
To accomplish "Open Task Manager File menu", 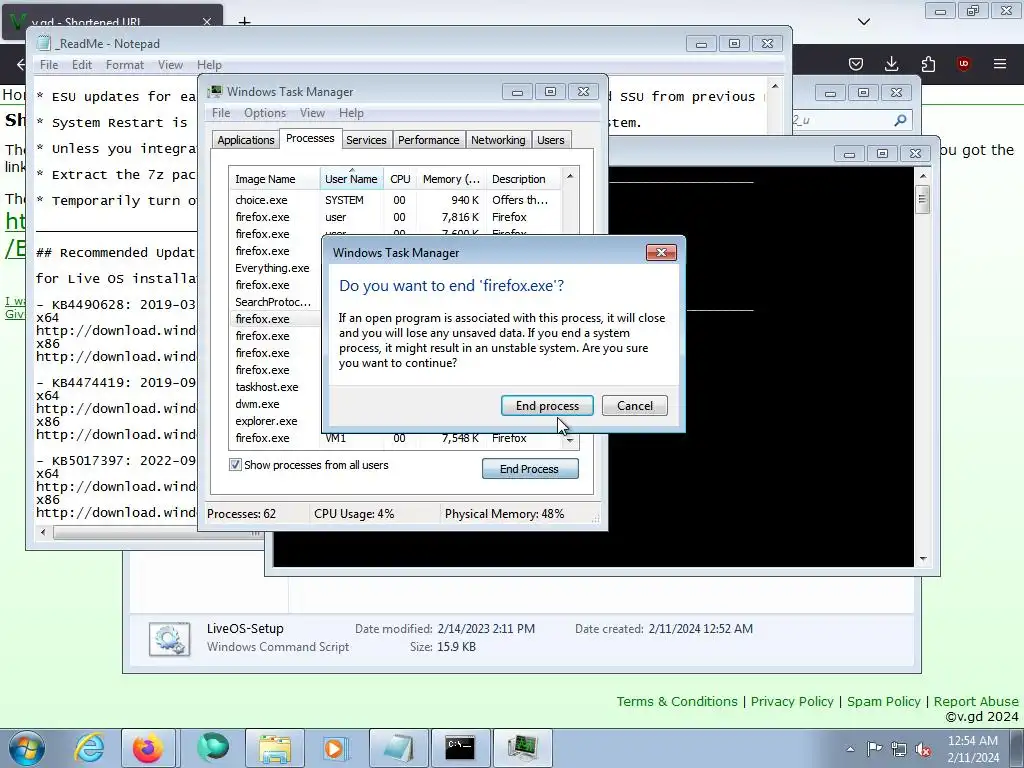I will (x=221, y=113).
